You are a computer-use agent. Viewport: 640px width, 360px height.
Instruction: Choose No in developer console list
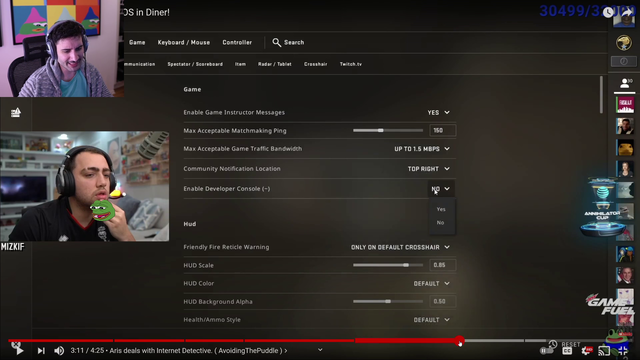tap(440, 222)
